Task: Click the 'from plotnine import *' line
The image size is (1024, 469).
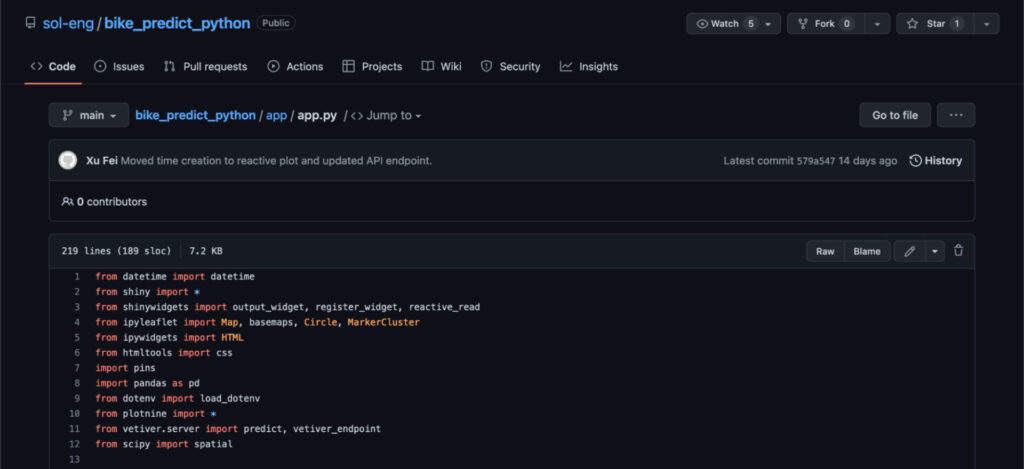Action: (x=155, y=413)
